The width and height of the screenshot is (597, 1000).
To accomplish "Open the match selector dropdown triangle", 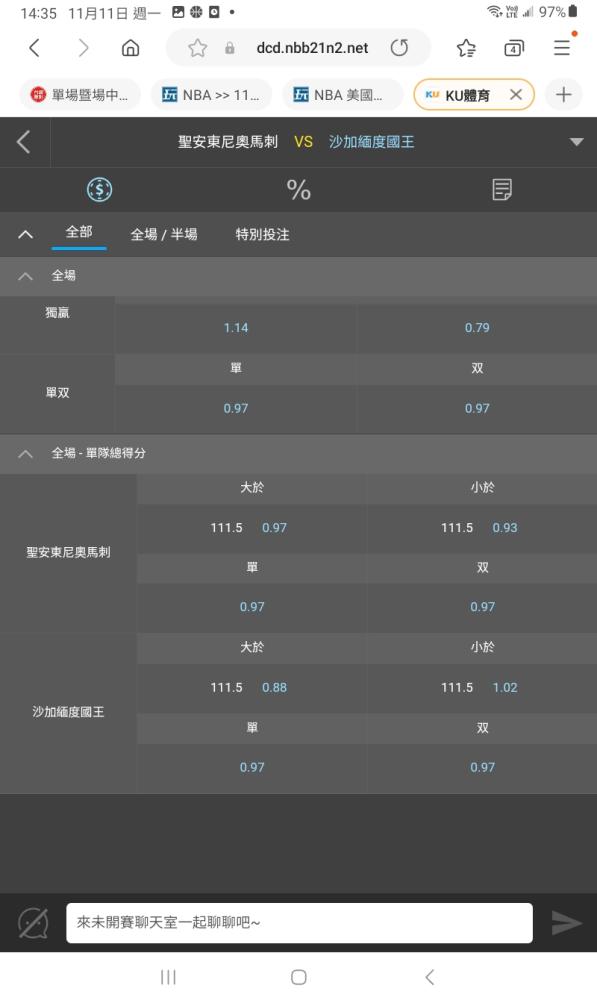I will click(x=577, y=142).
